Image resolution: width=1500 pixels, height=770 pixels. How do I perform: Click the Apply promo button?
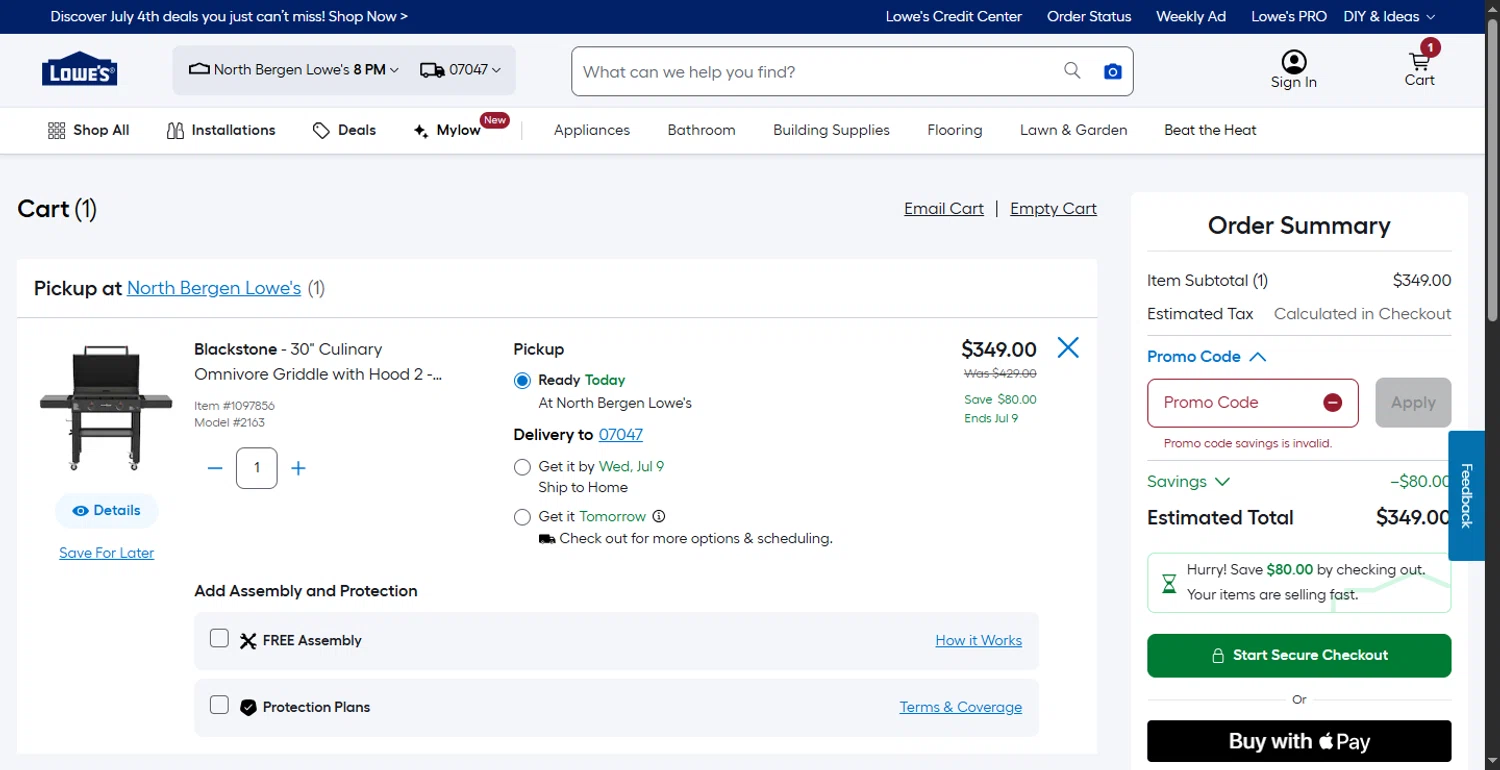coord(1413,402)
